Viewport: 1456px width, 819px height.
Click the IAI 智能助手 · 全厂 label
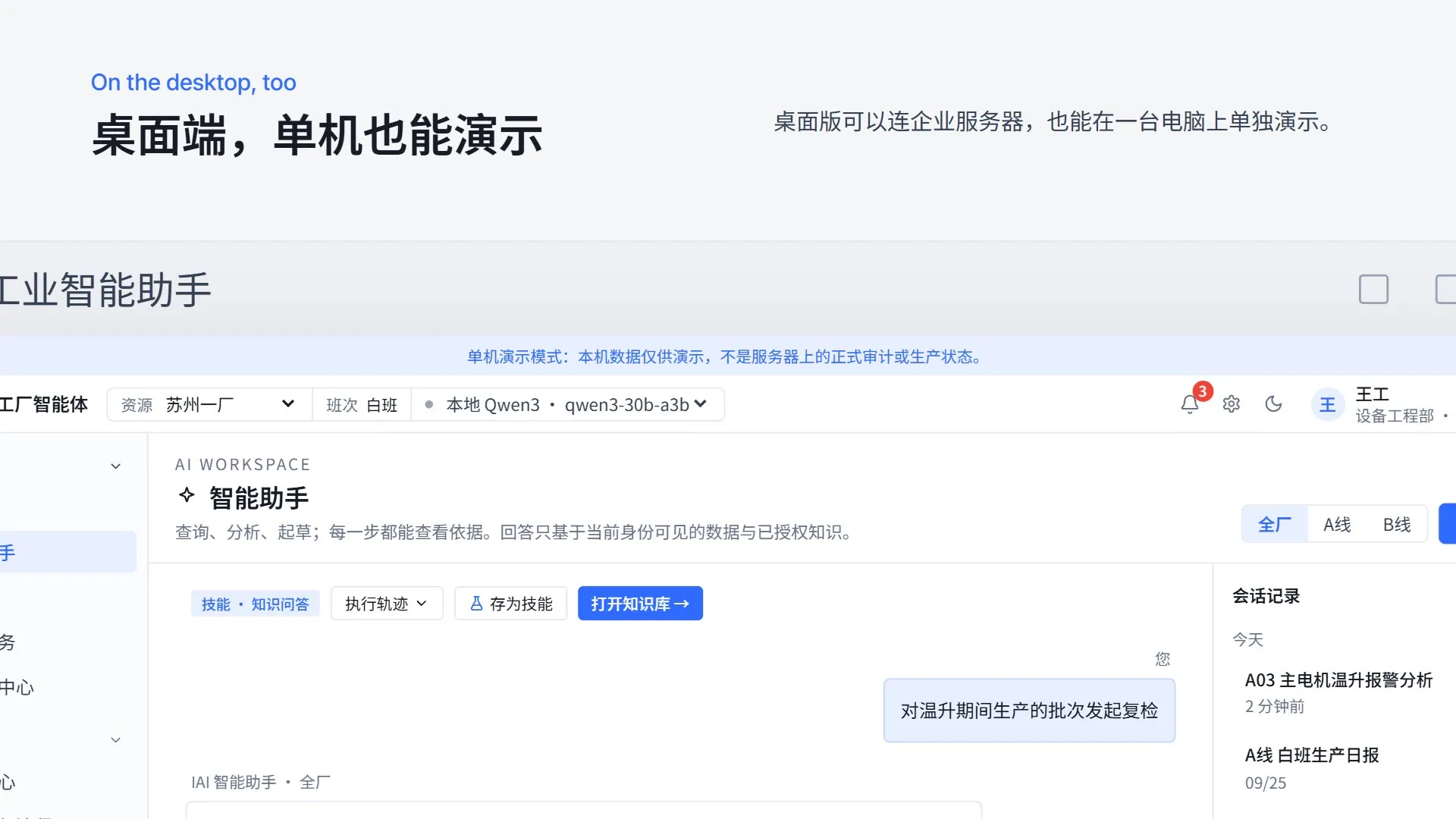(261, 782)
